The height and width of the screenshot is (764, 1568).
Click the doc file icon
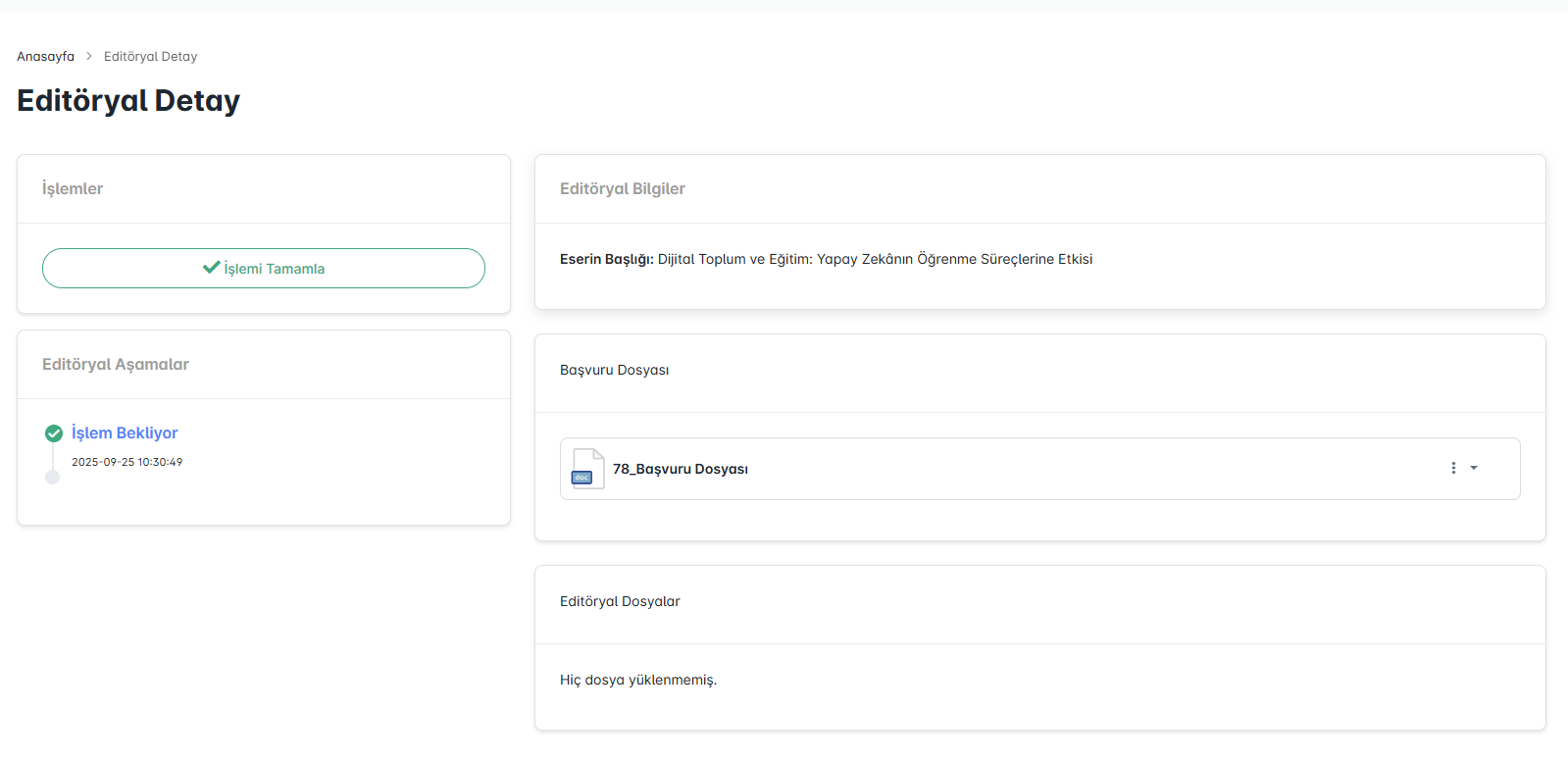[x=587, y=469]
